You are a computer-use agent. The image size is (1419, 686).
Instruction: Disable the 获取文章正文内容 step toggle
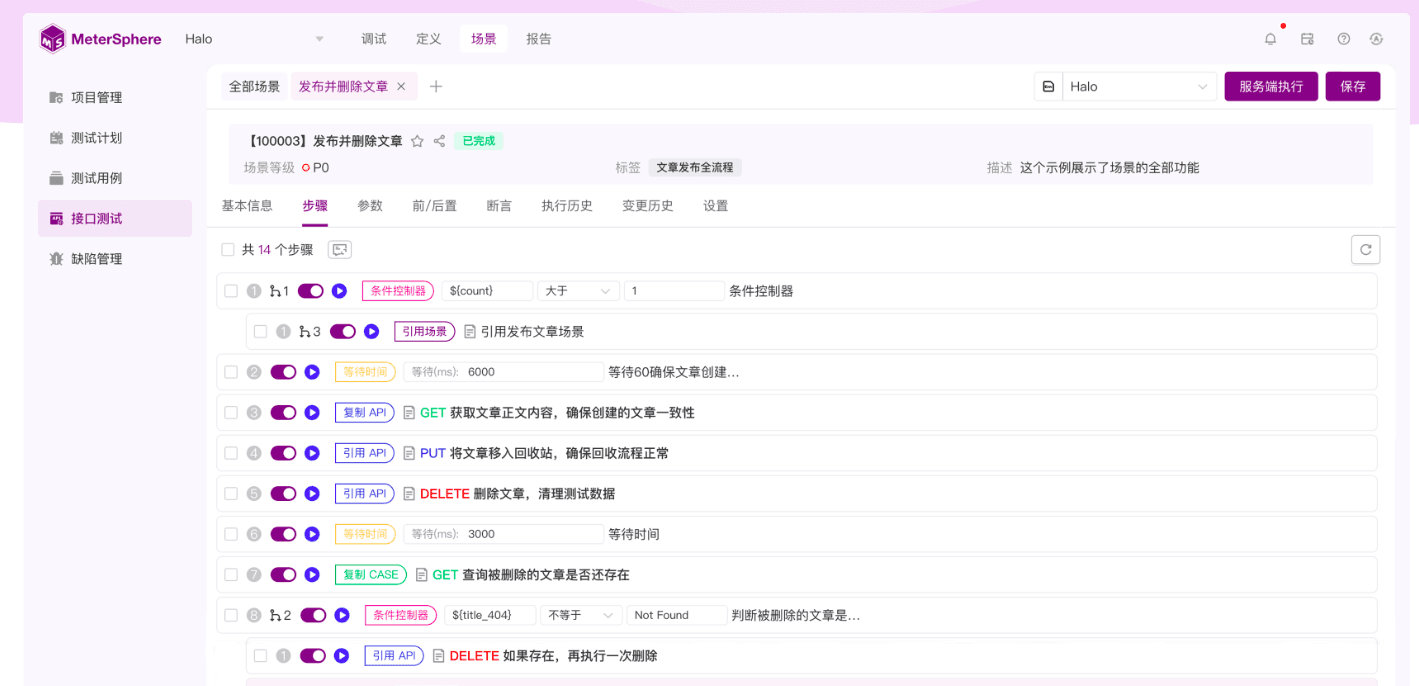click(283, 412)
